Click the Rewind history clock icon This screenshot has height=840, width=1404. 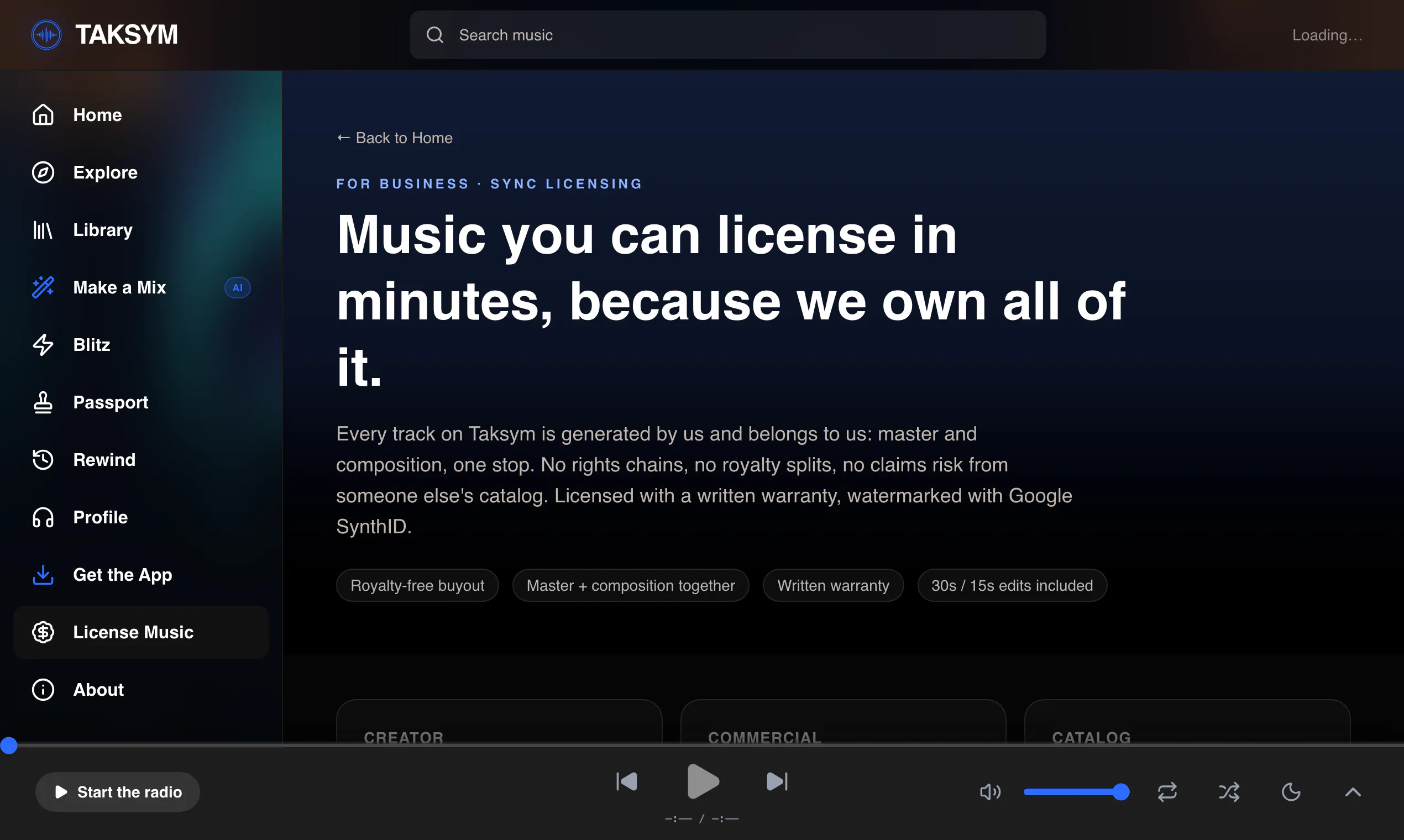(43, 460)
